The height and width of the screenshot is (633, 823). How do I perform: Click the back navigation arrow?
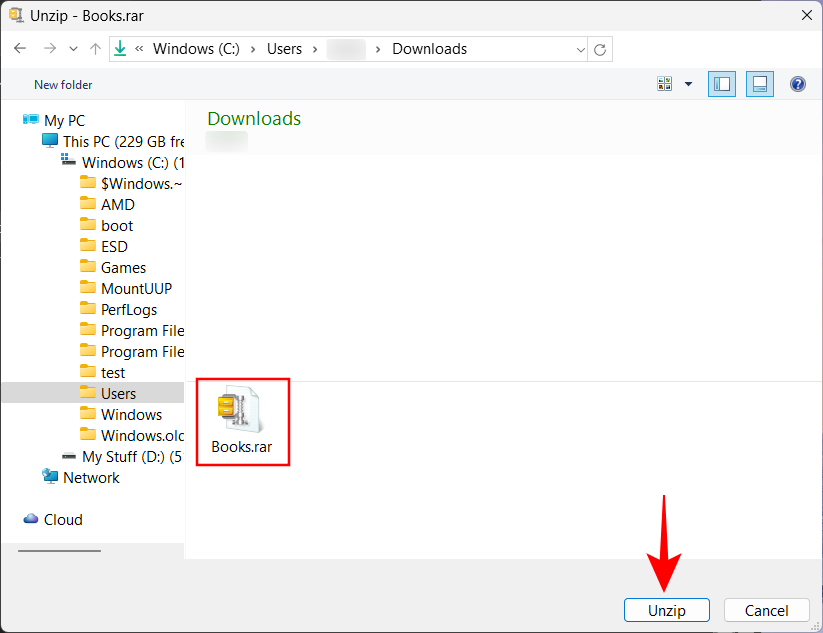[x=20, y=49]
